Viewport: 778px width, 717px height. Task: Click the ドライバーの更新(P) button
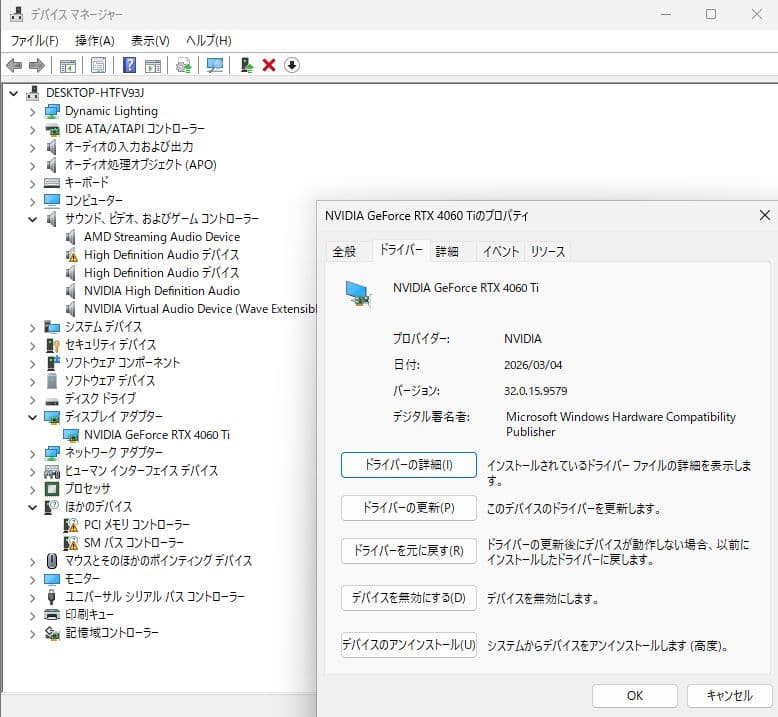[x=408, y=508]
